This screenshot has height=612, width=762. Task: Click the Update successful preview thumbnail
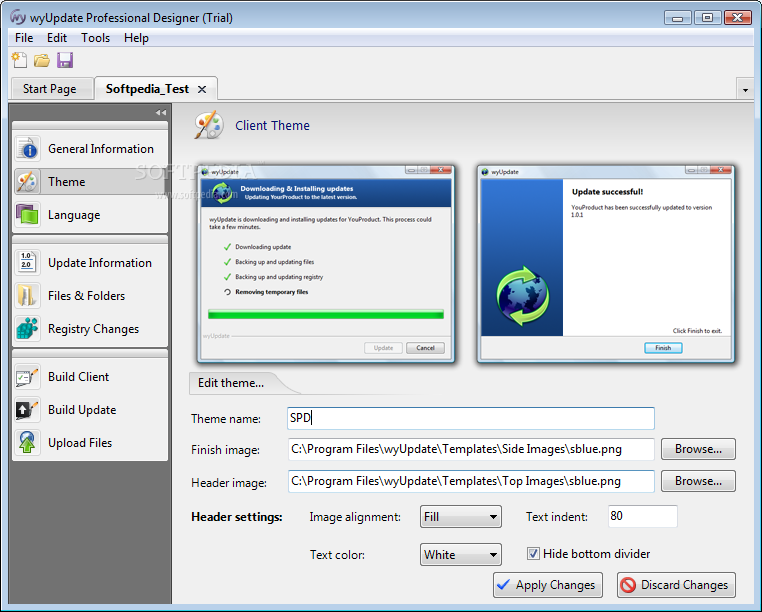pos(606,263)
